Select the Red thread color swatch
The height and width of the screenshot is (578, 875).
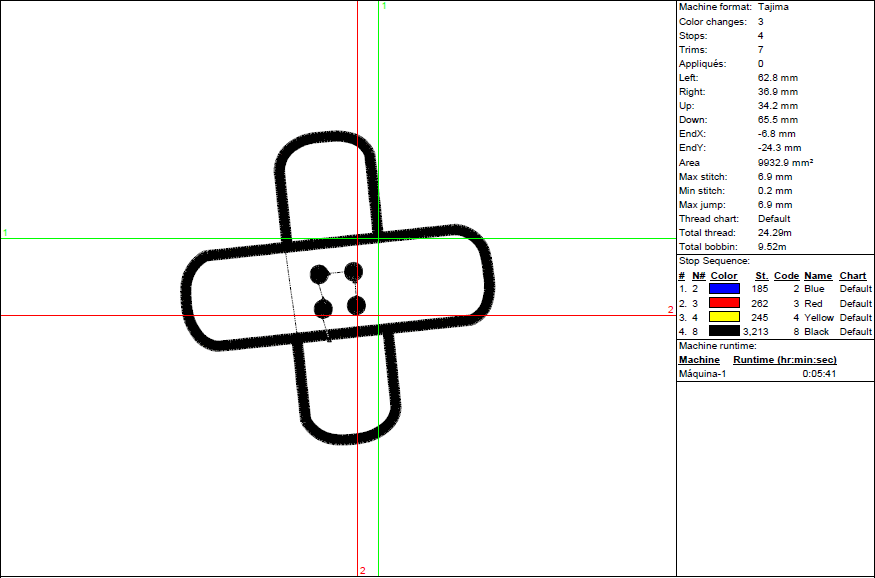pos(725,303)
